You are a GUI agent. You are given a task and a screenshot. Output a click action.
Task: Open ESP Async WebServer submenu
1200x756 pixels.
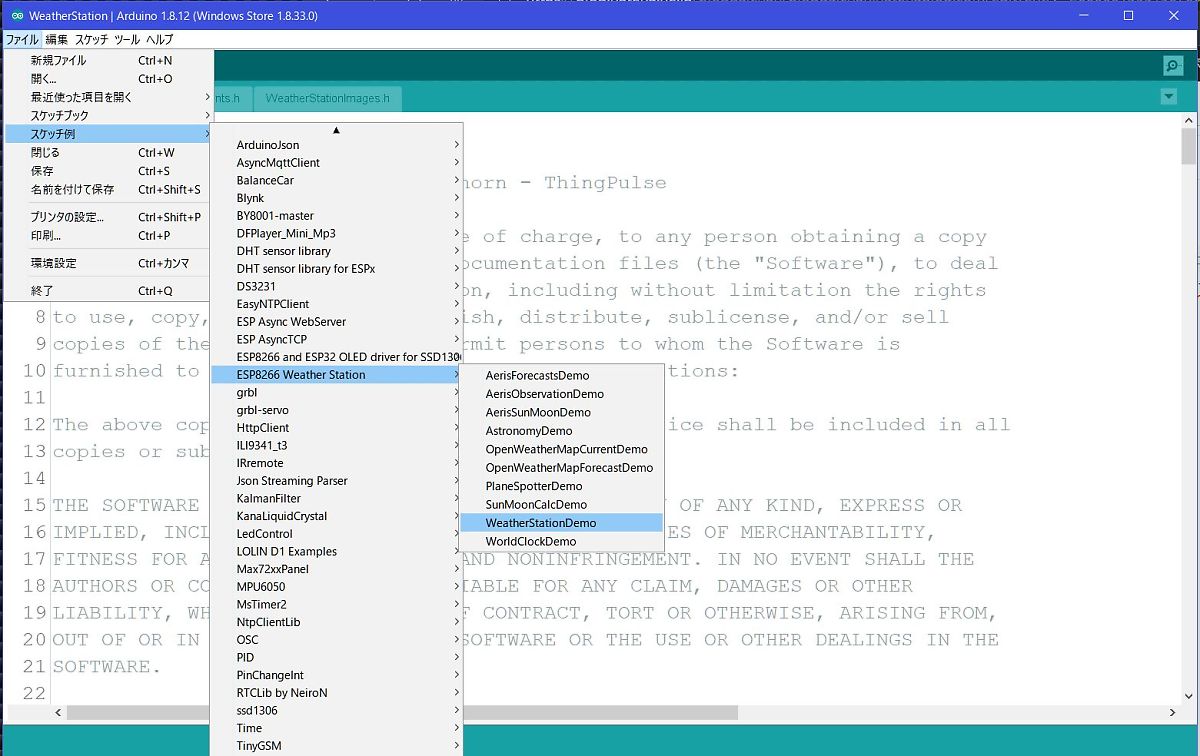pos(336,322)
